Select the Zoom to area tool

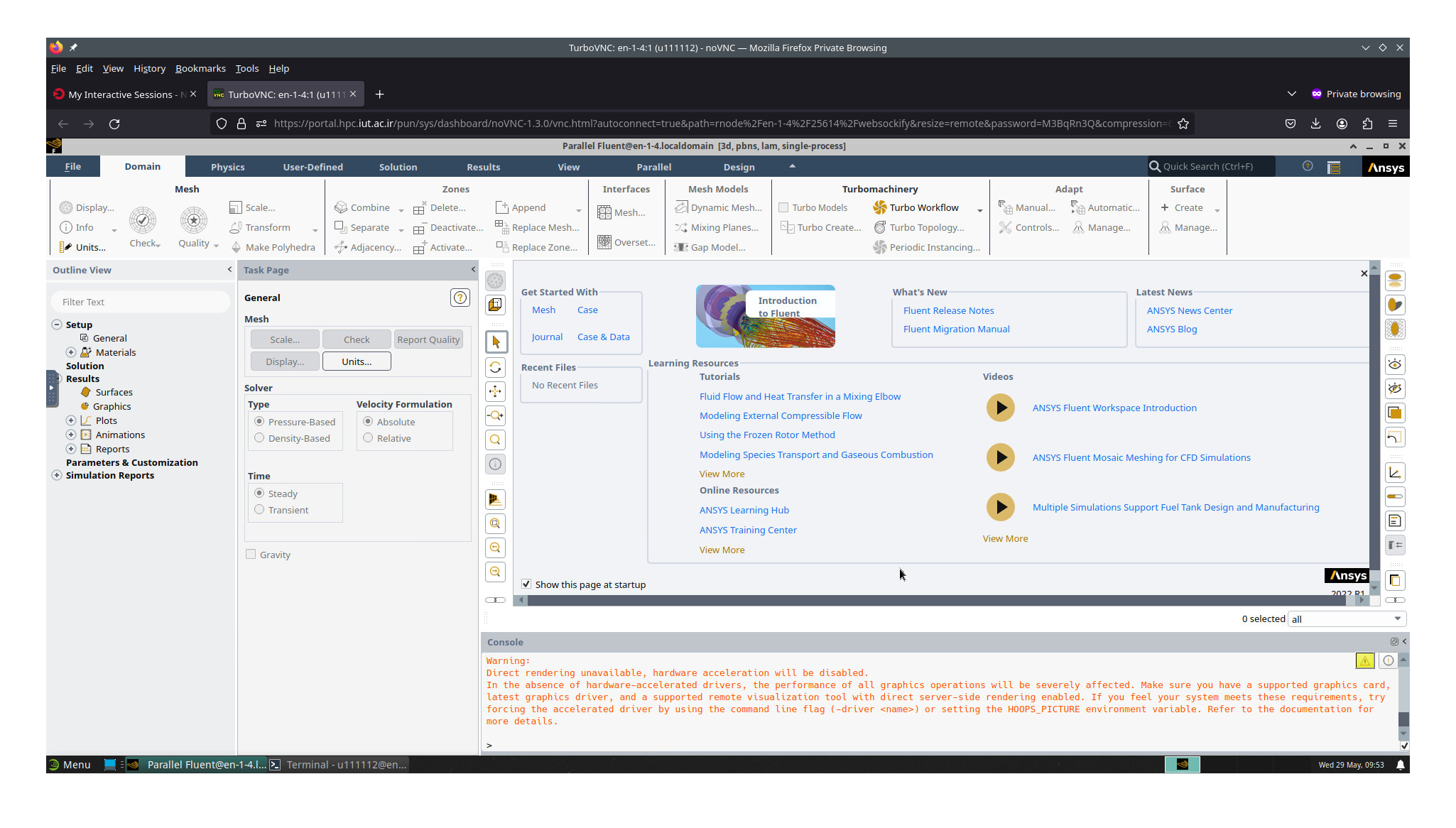[495, 440]
